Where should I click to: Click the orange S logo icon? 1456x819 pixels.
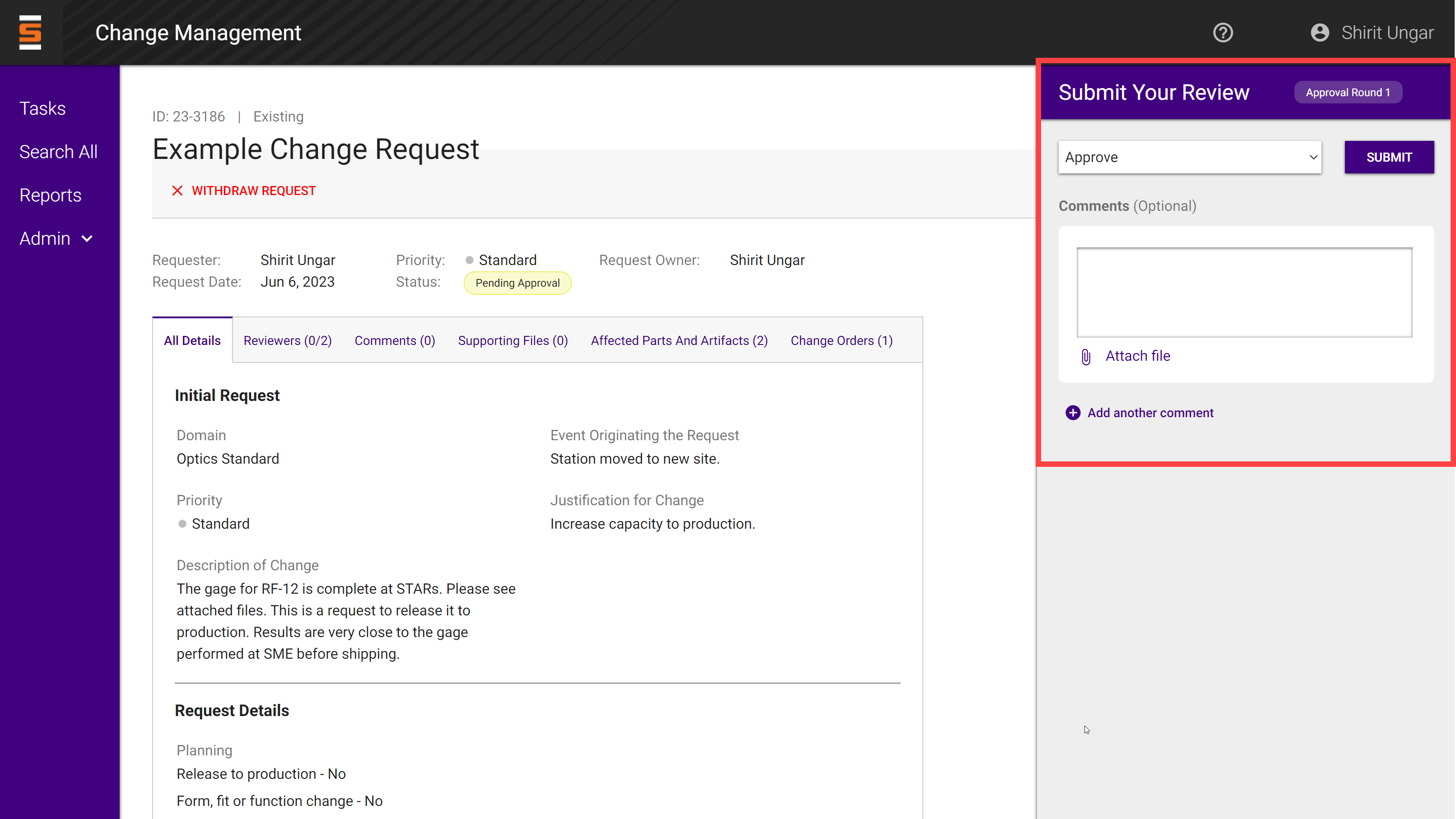tap(30, 32)
